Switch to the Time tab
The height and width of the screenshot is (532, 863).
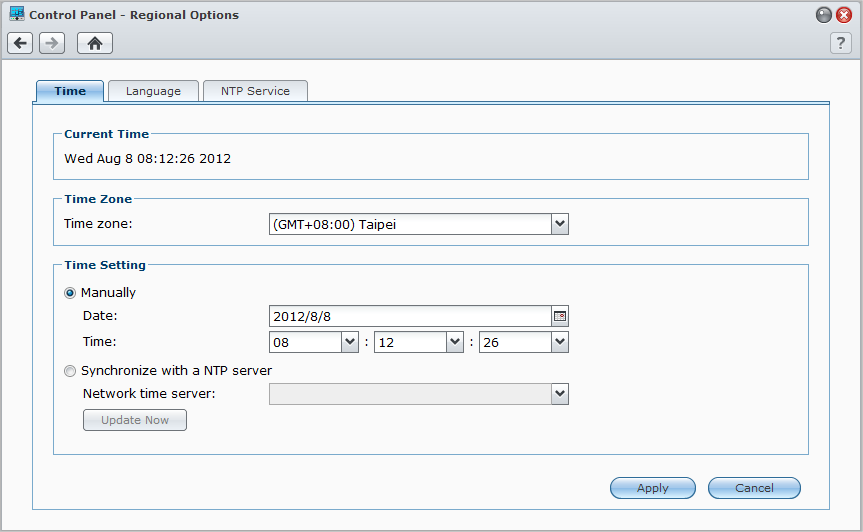click(x=70, y=91)
